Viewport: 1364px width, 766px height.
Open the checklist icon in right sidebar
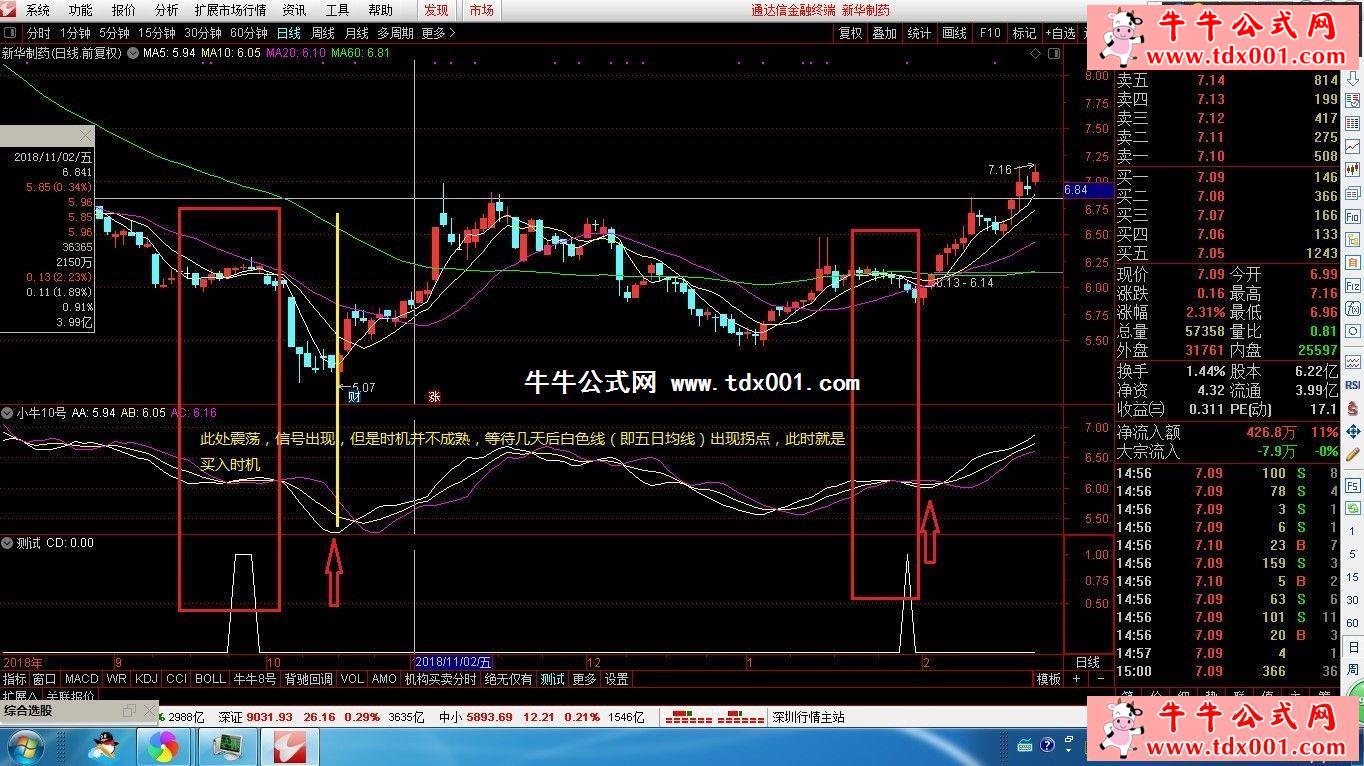point(1353,100)
